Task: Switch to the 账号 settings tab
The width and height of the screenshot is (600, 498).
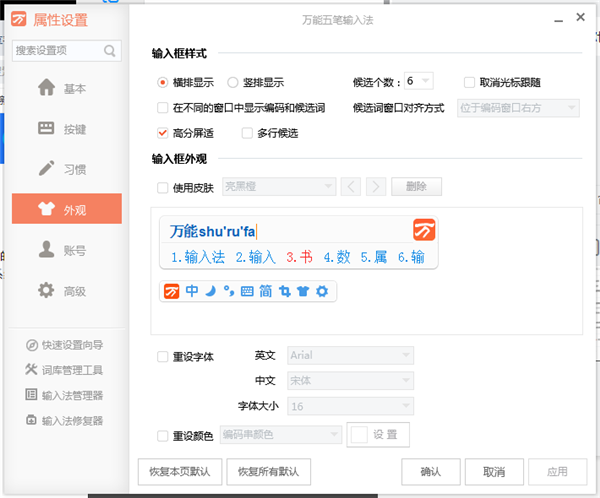Action: pyautogui.click(x=67, y=250)
